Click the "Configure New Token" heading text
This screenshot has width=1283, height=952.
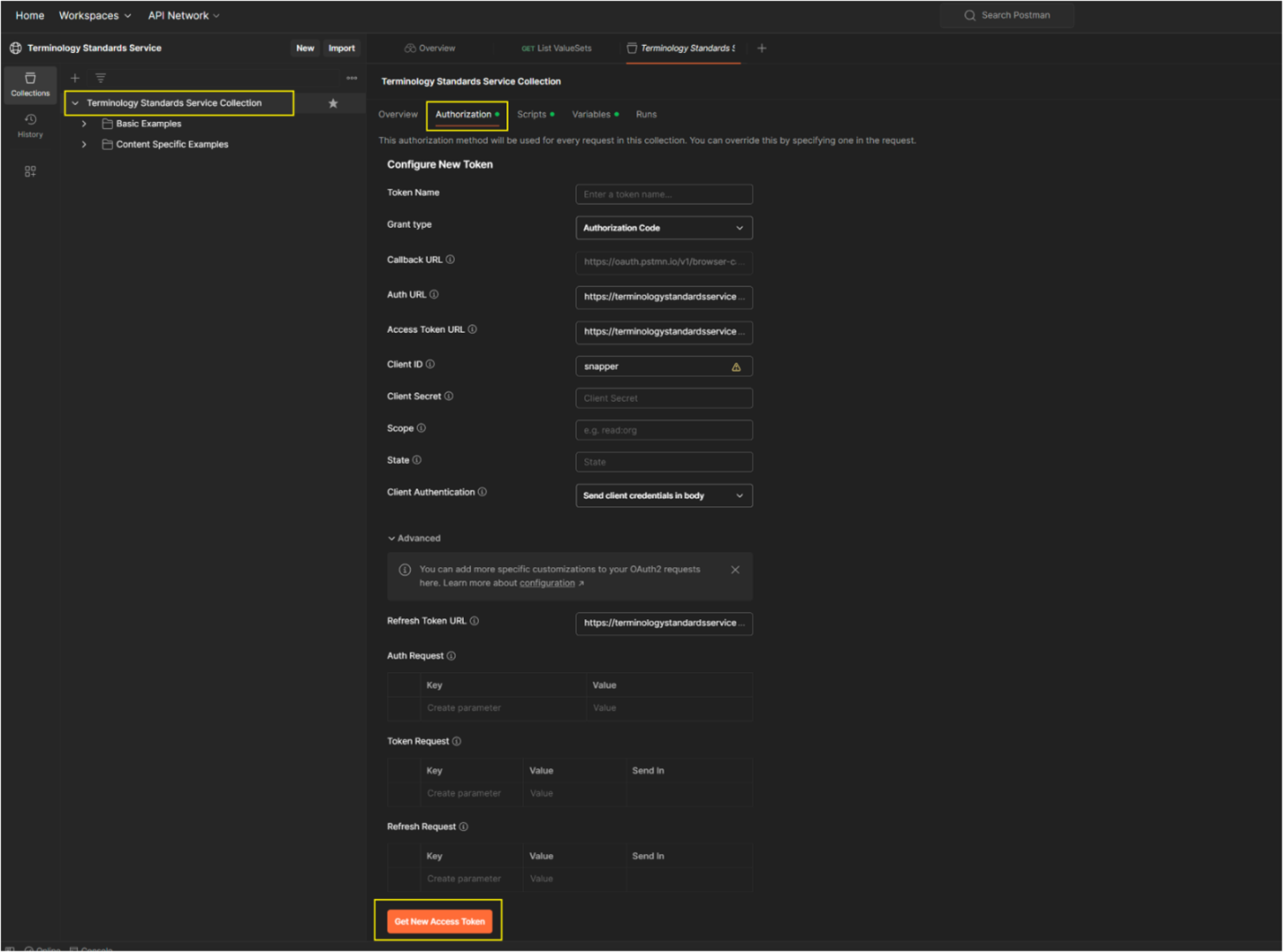point(440,164)
